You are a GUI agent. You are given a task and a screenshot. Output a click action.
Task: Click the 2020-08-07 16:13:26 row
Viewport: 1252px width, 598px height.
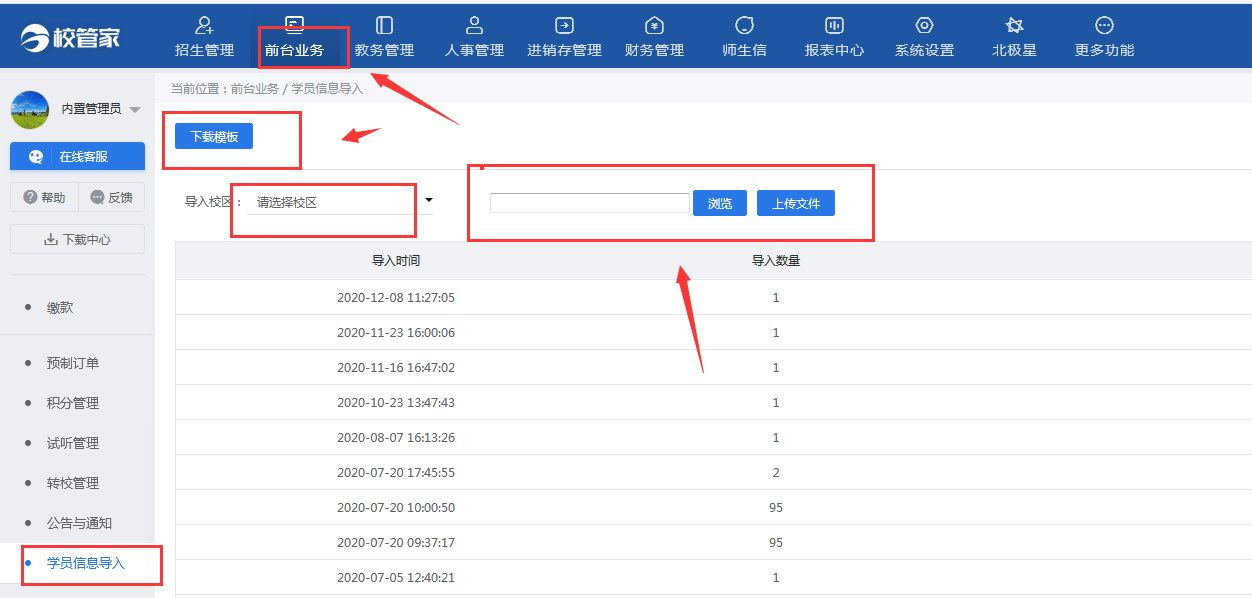coord(714,437)
